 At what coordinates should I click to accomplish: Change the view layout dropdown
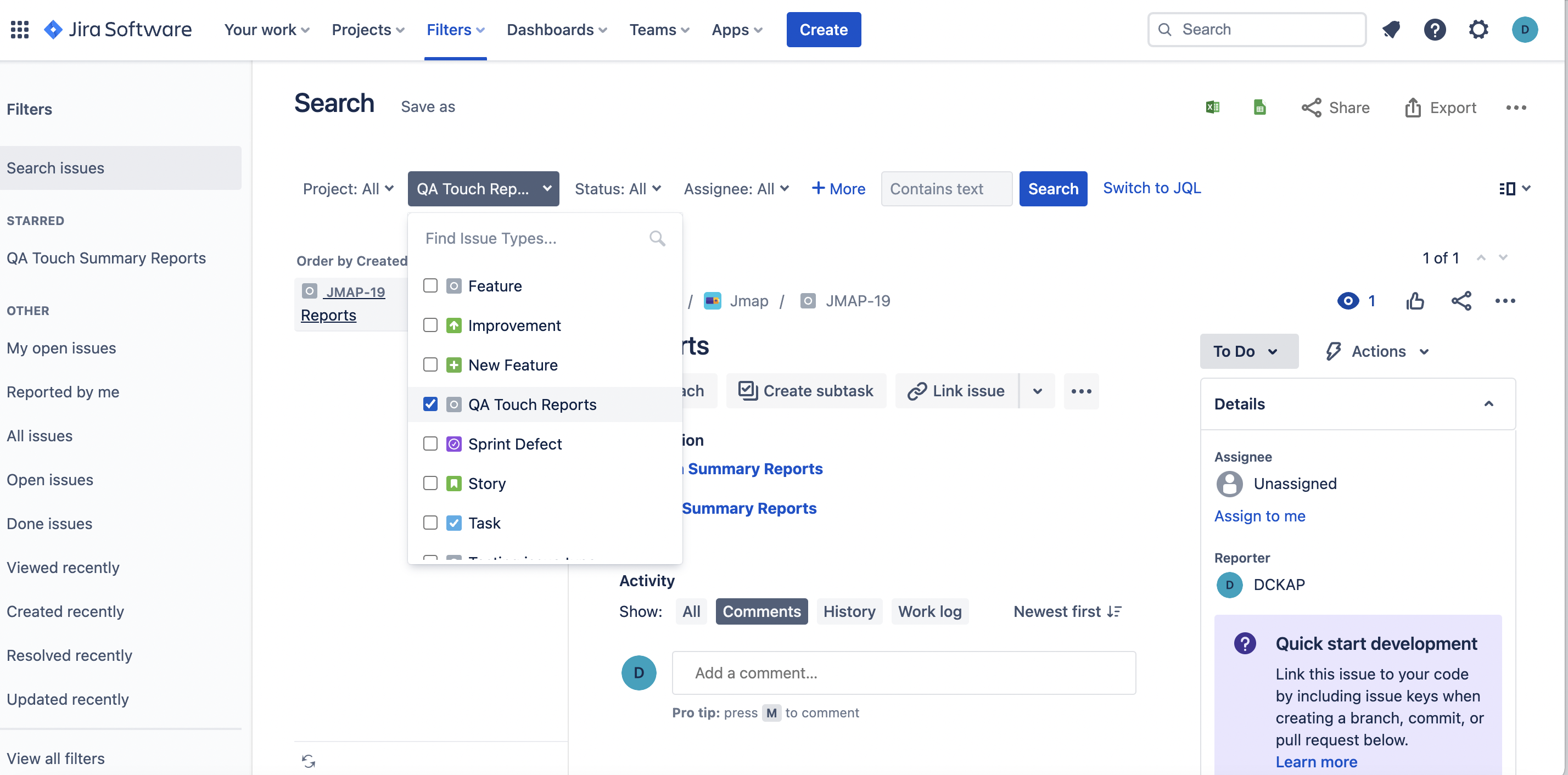click(x=1514, y=189)
